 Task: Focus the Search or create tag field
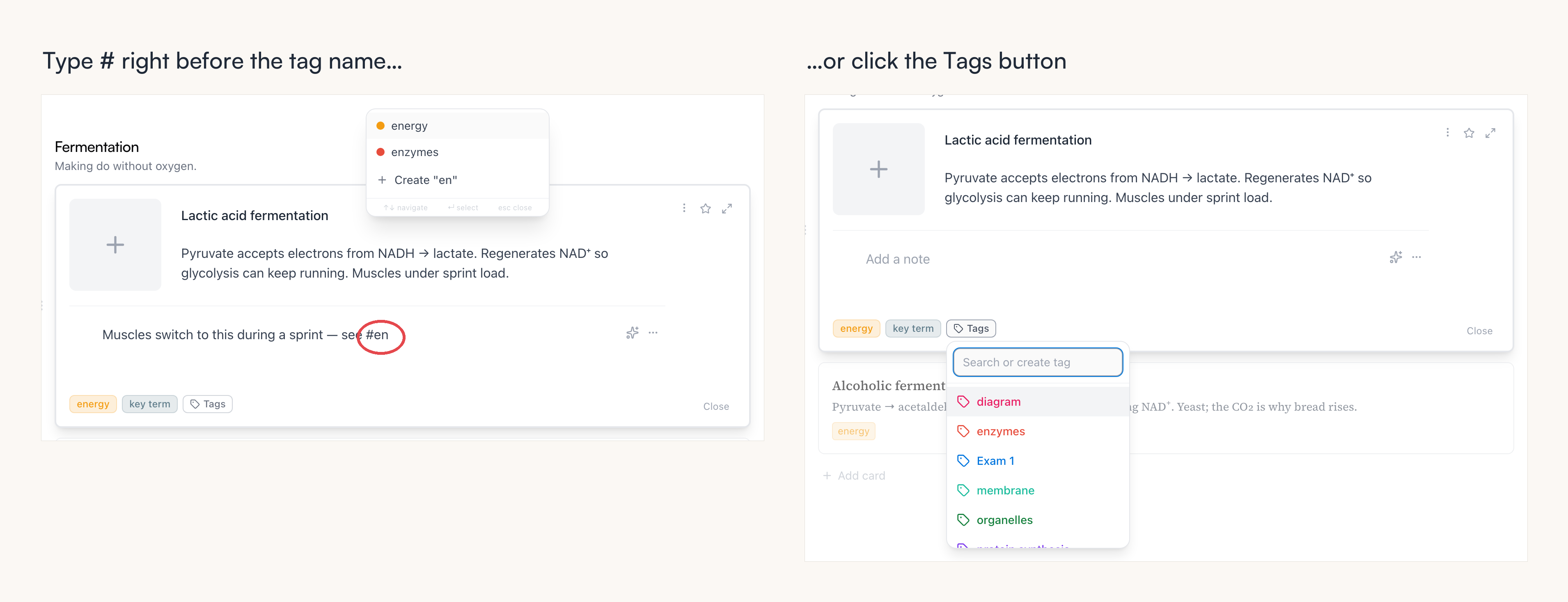(x=1038, y=362)
